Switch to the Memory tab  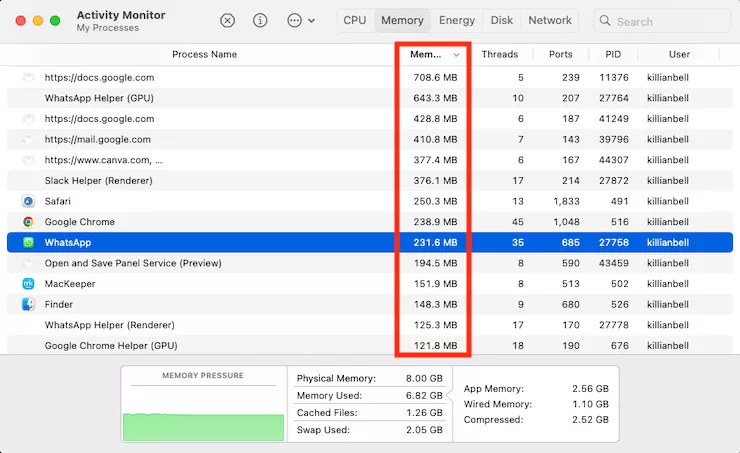coord(402,20)
